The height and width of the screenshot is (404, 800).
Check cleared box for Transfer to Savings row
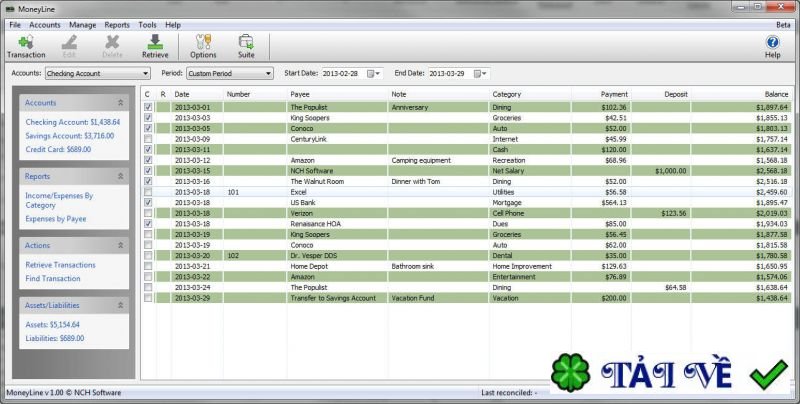click(x=148, y=298)
